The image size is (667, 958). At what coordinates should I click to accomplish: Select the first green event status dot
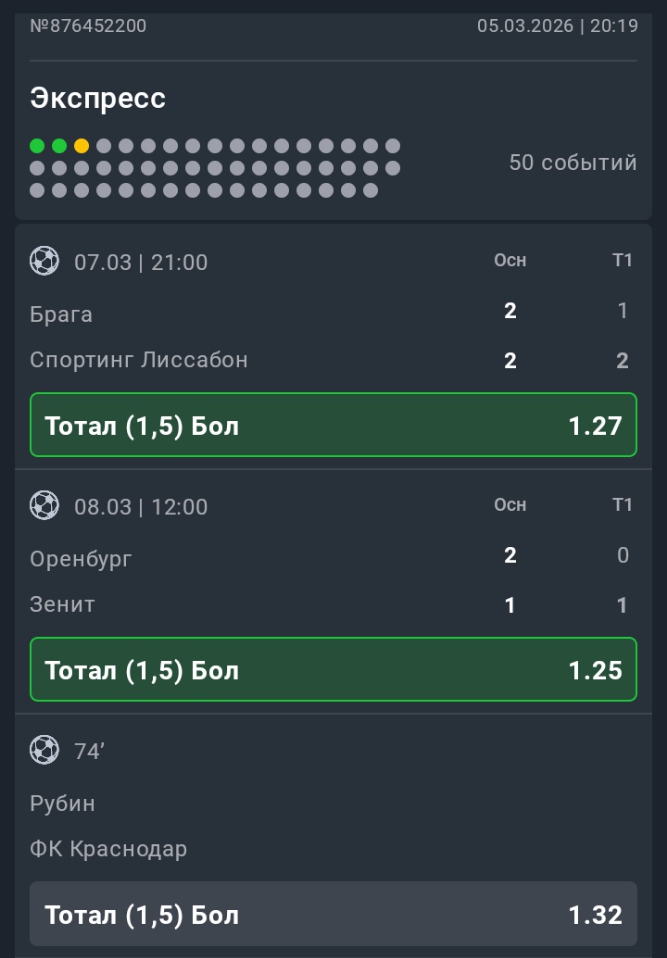37,146
